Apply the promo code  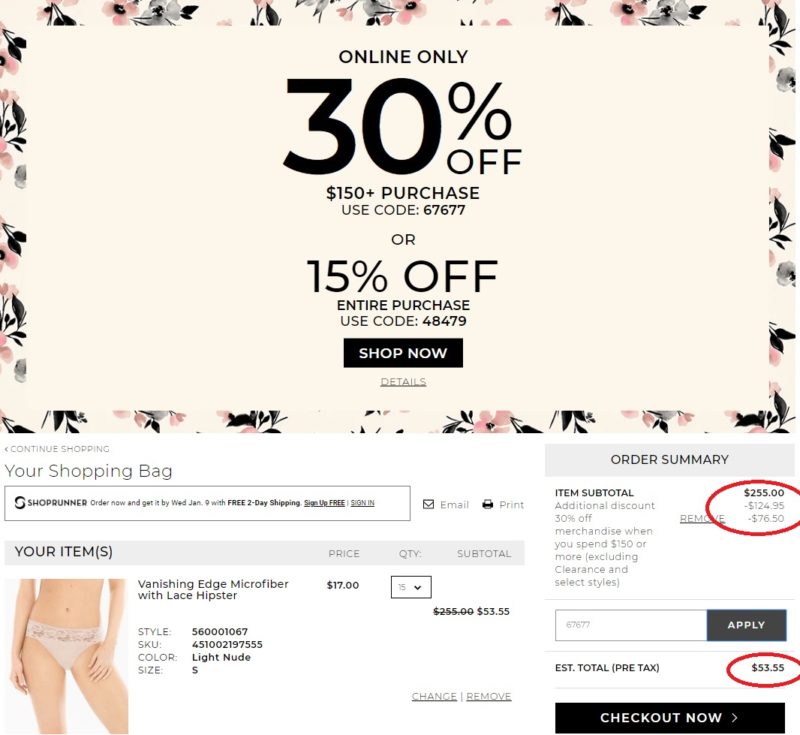click(746, 625)
